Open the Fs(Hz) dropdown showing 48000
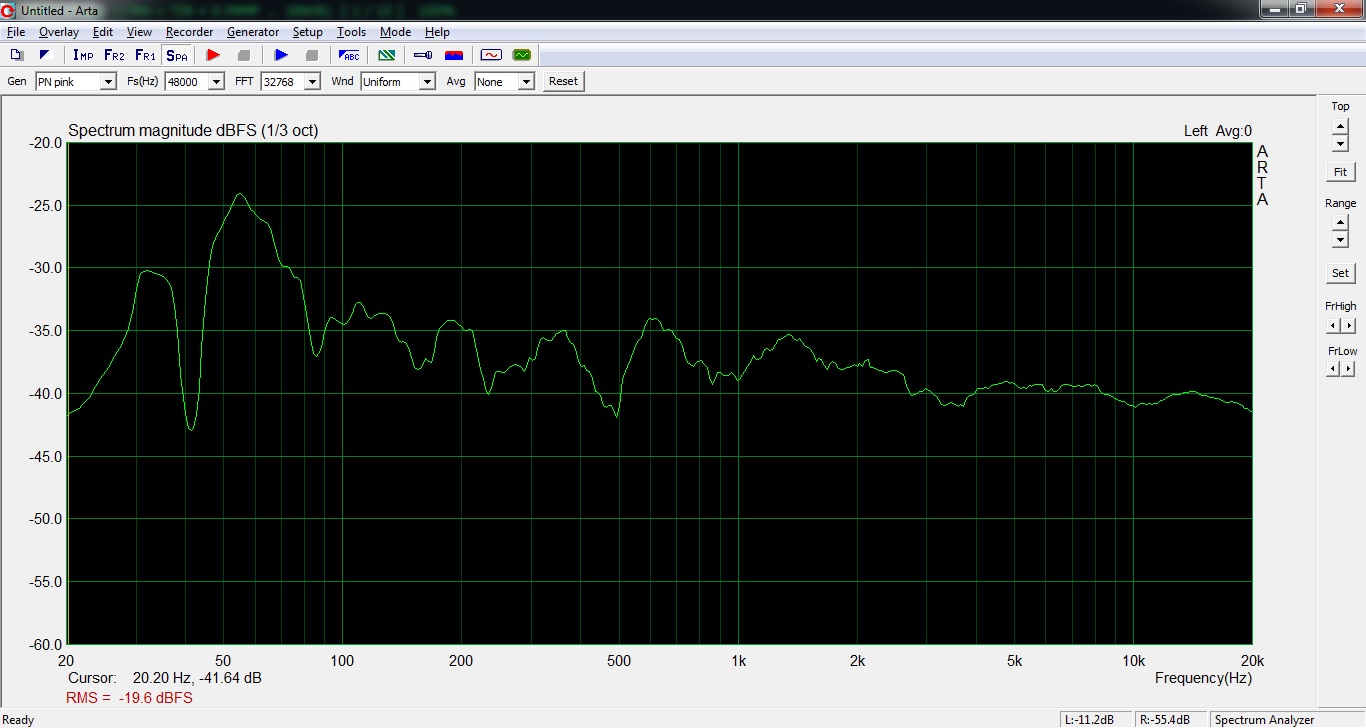The width and height of the screenshot is (1366, 728). coord(195,82)
